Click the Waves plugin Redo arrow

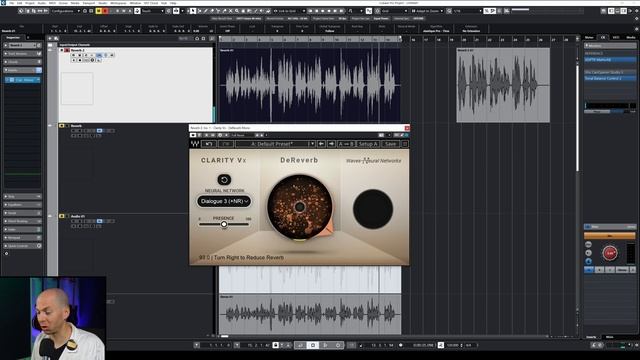(226, 144)
